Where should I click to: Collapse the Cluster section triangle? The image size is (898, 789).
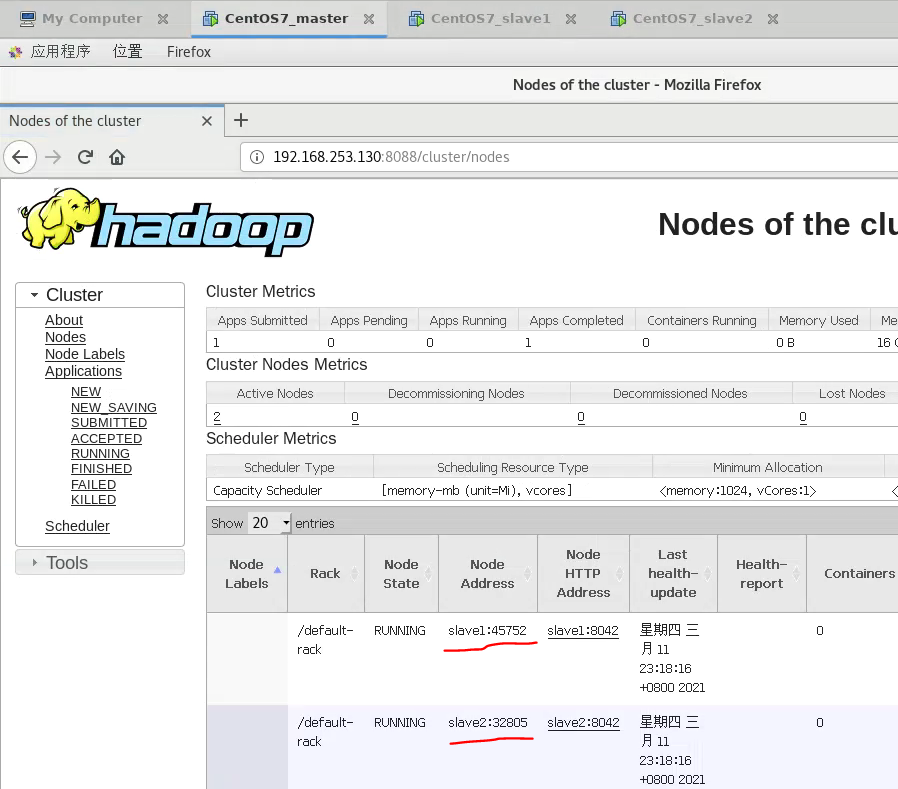34,295
